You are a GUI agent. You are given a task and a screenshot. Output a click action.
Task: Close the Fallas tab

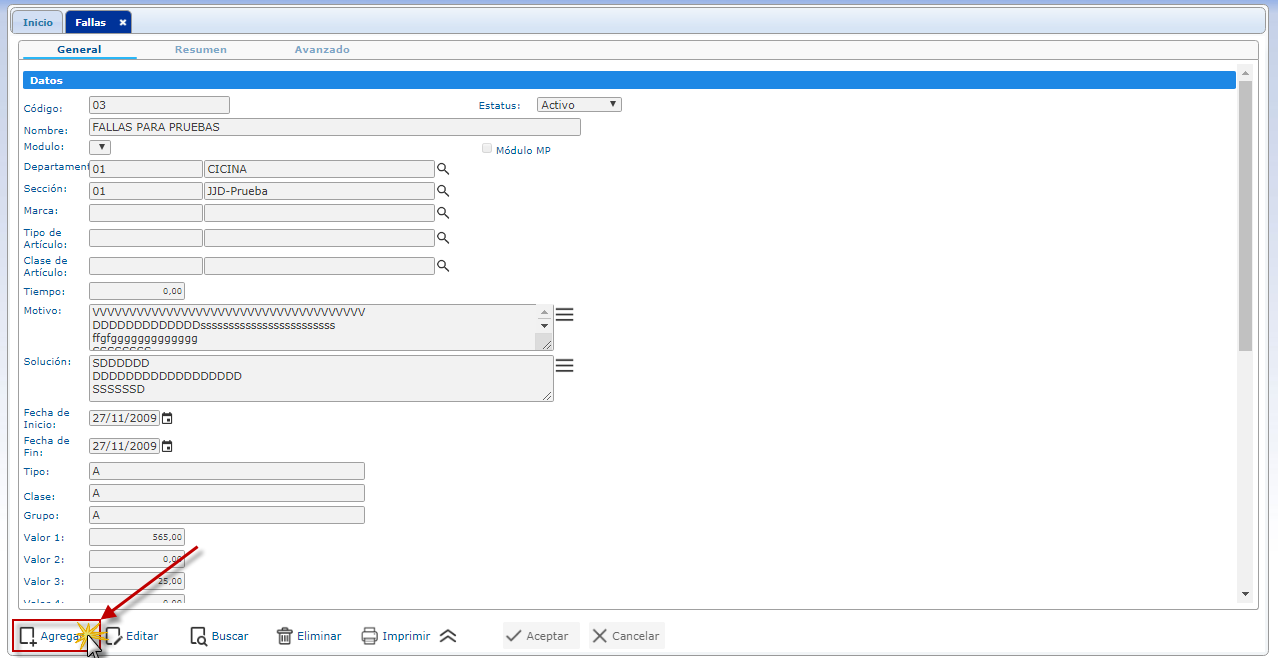click(122, 22)
